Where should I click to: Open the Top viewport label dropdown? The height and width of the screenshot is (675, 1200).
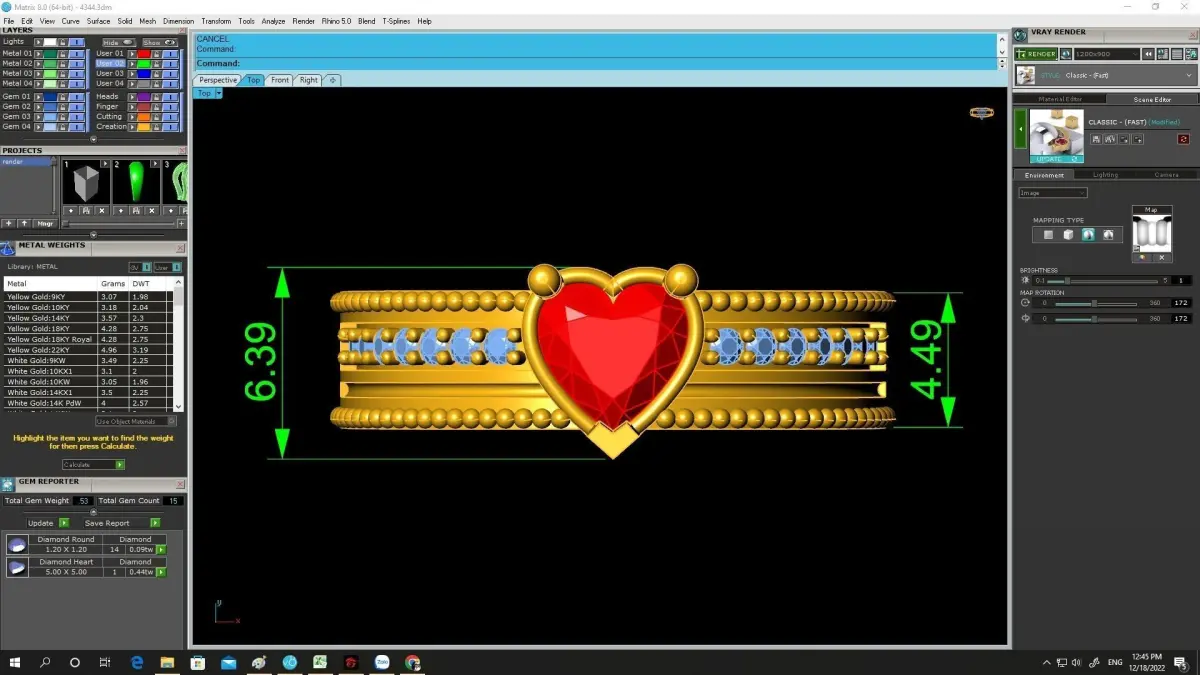click(x=218, y=93)
